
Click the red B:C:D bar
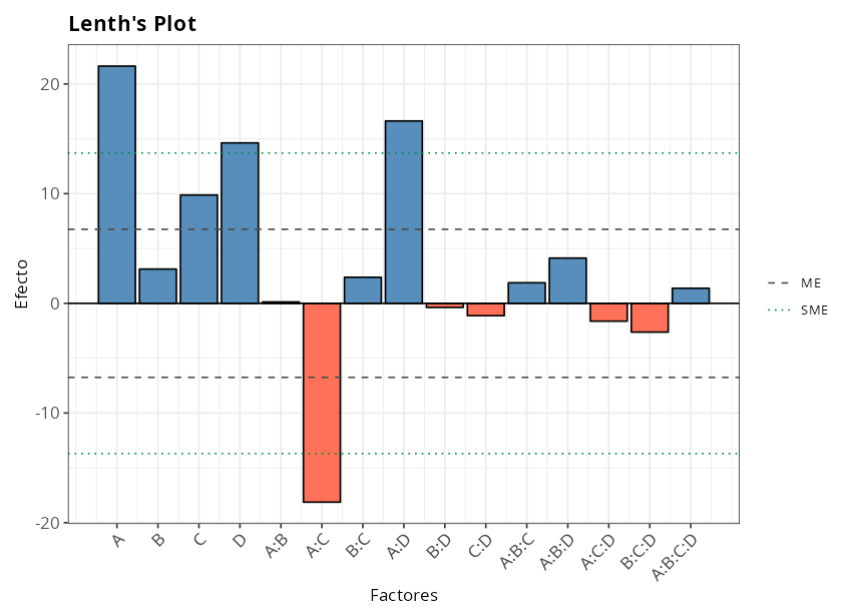(650, 317)
